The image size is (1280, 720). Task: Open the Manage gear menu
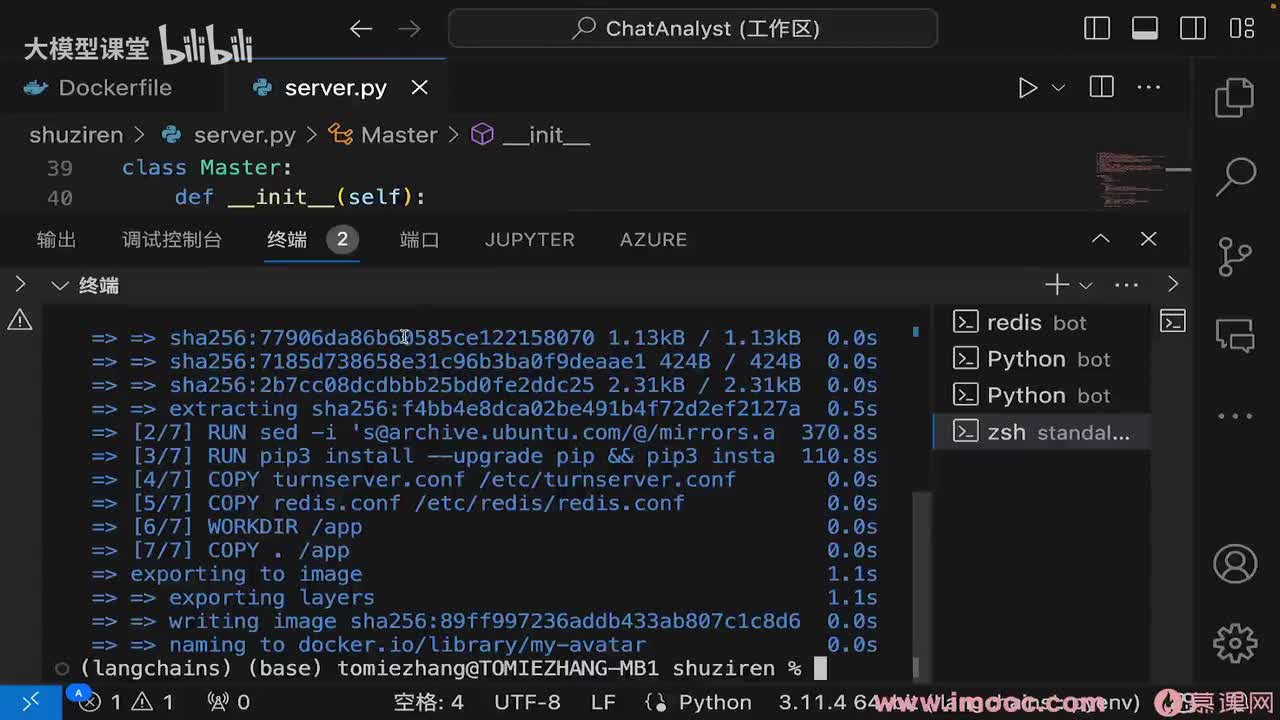pos(1235,642)
